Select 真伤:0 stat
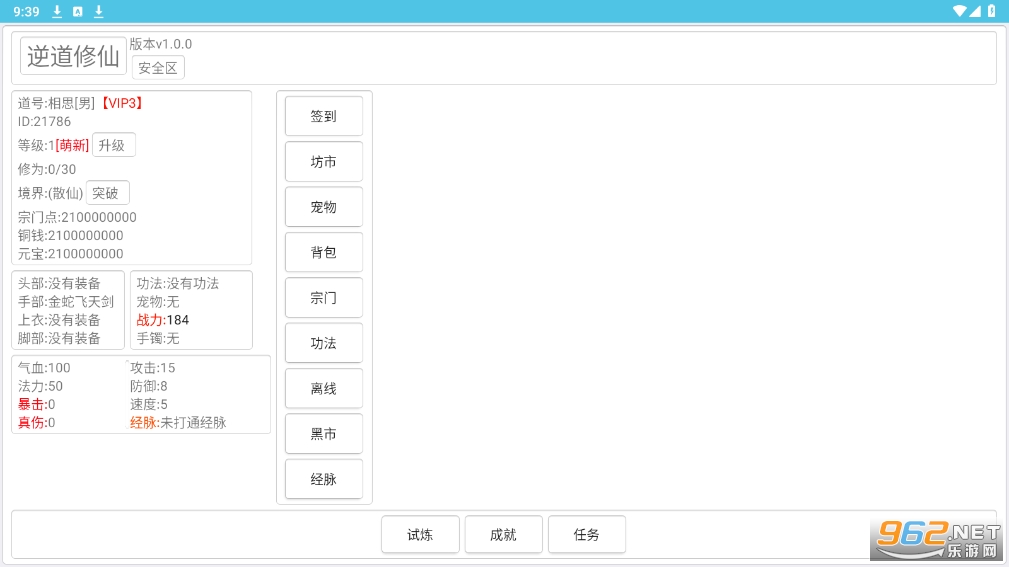This screenshot has height=567, width=1009. tap(37, 422)
